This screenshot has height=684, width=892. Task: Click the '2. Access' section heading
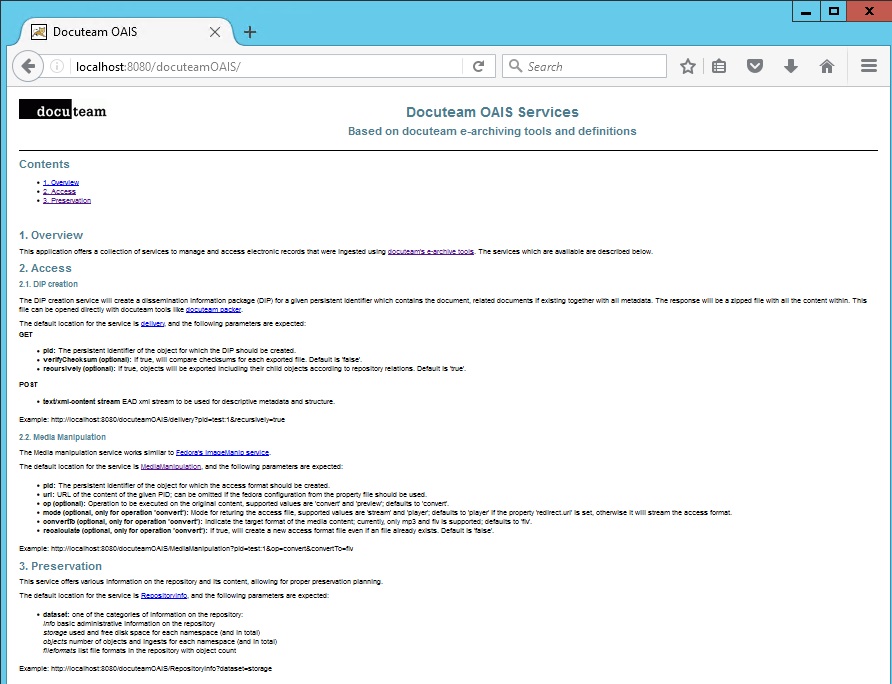pyautogui.click(x=46, y=268)
